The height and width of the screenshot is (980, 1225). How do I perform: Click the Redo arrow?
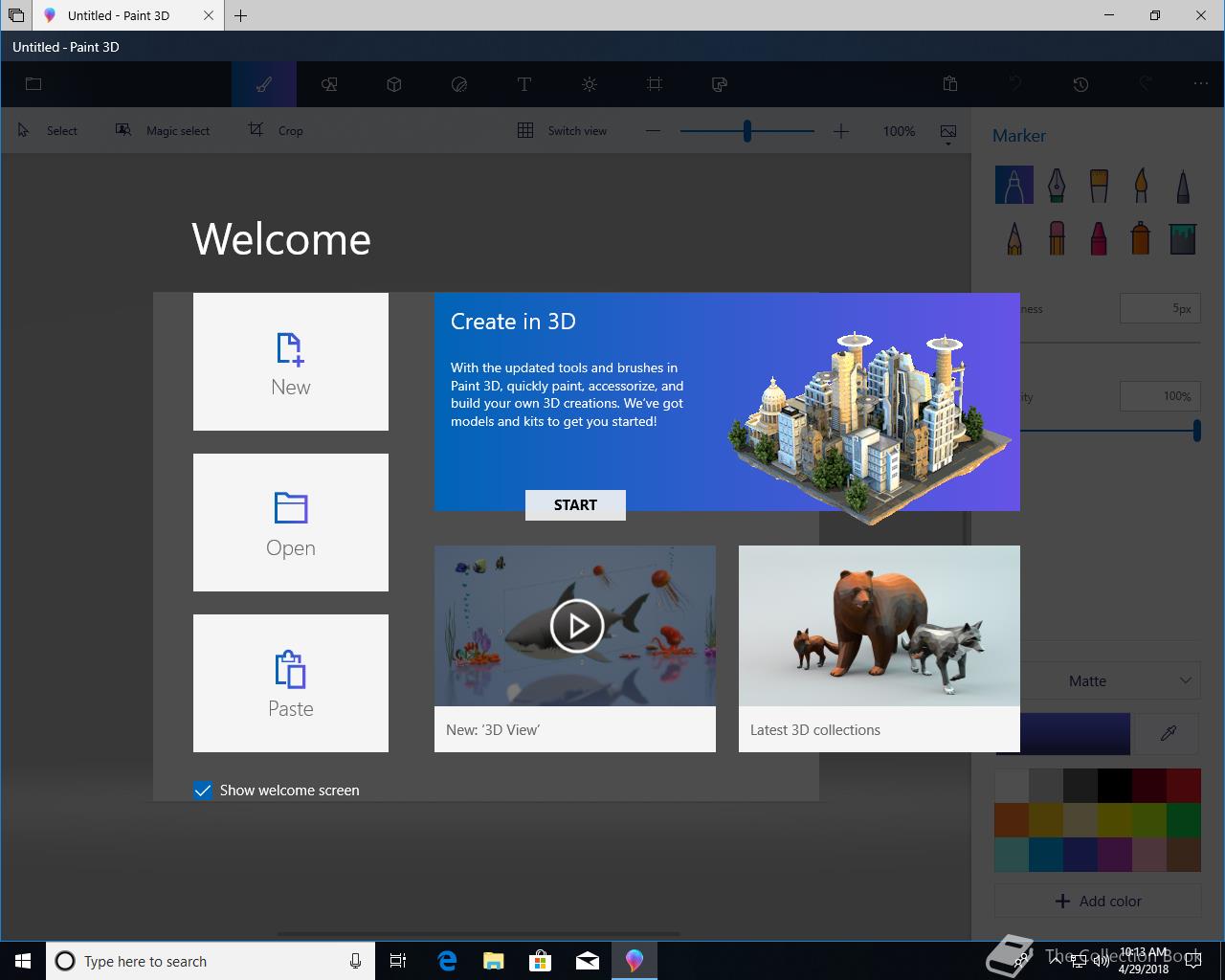tap(1146, 84)
